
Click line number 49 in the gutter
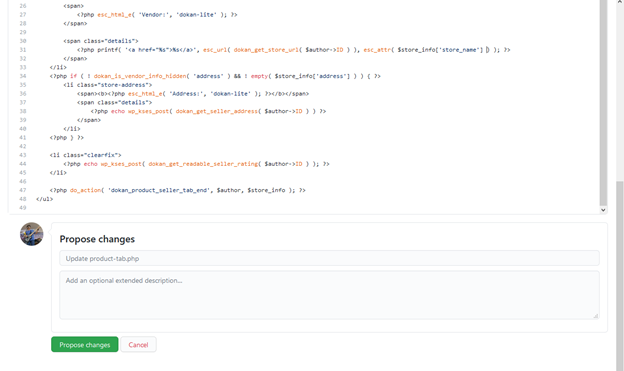pos(23,207)
